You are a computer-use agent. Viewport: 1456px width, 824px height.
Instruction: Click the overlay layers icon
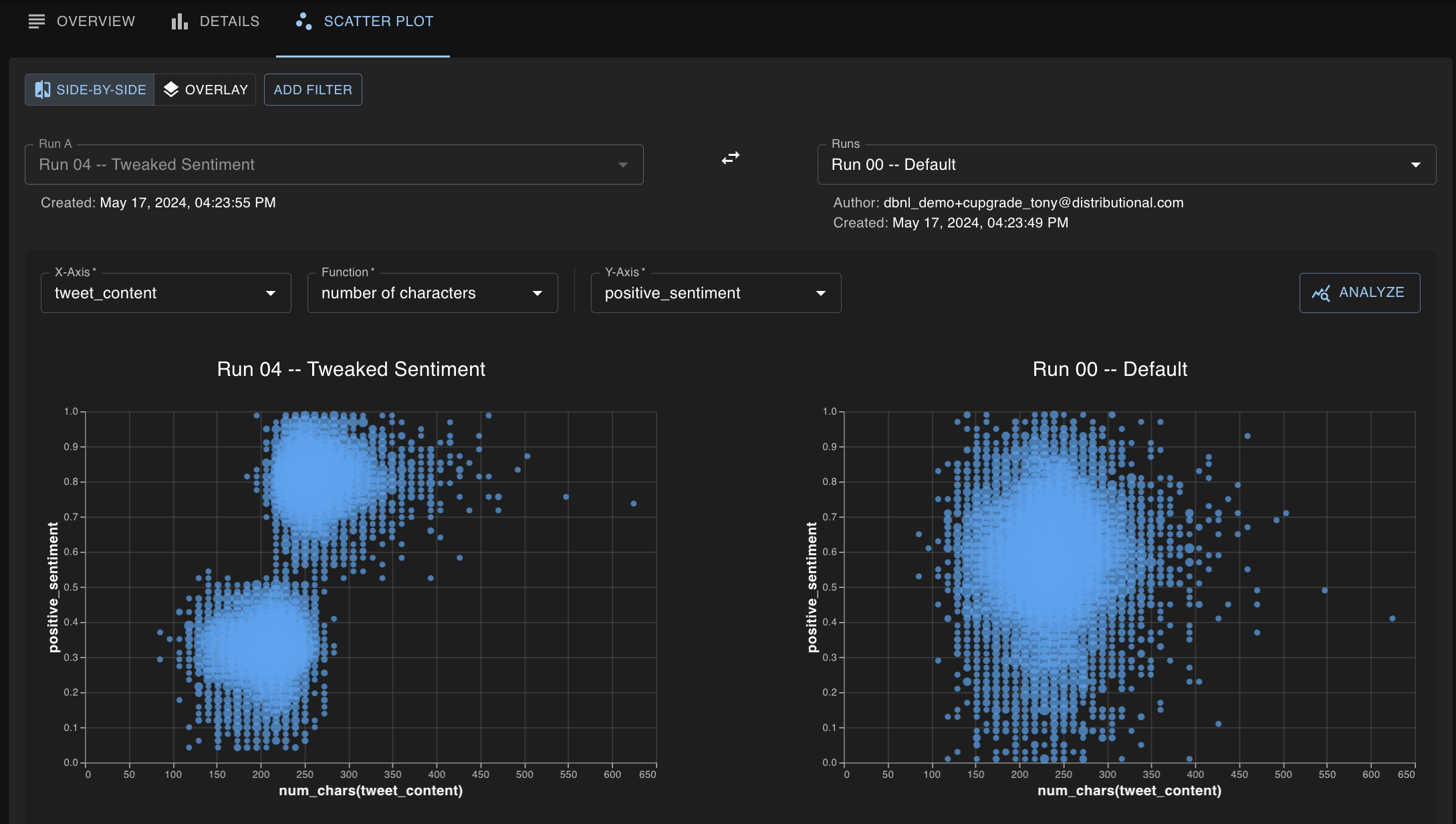coord(171,90)
